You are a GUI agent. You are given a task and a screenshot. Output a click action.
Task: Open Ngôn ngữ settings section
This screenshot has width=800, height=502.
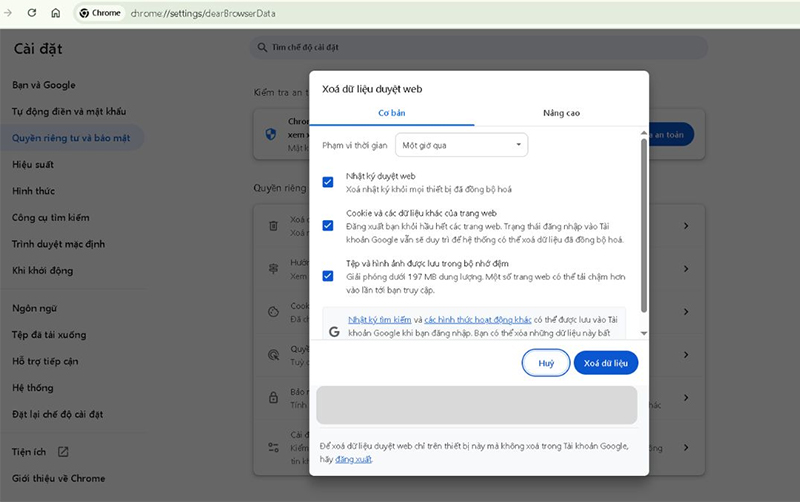(x=34, y=308)
